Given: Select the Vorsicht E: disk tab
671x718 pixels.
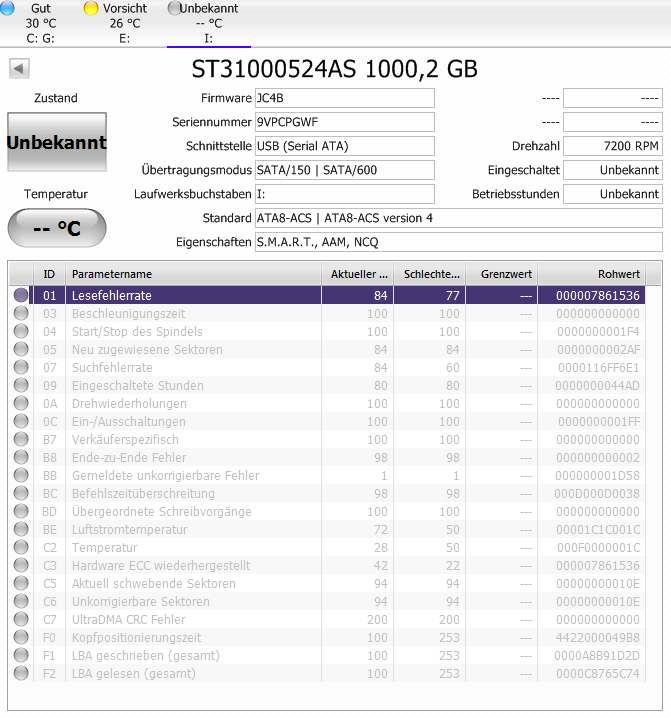Looking at the screenshot, I should click(x=124, y=23).
